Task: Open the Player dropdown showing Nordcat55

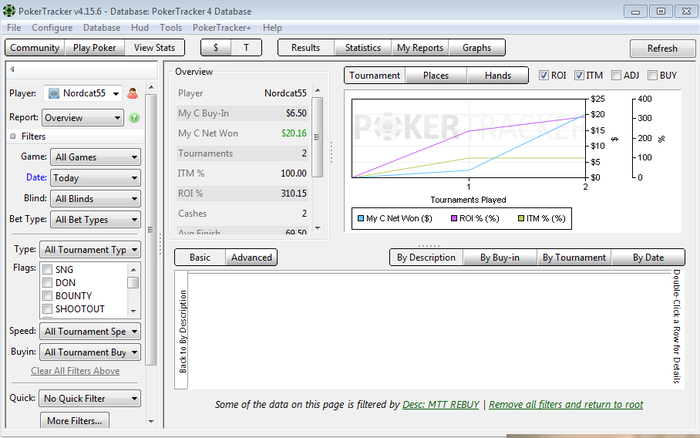Action: (x=83, y=93)
